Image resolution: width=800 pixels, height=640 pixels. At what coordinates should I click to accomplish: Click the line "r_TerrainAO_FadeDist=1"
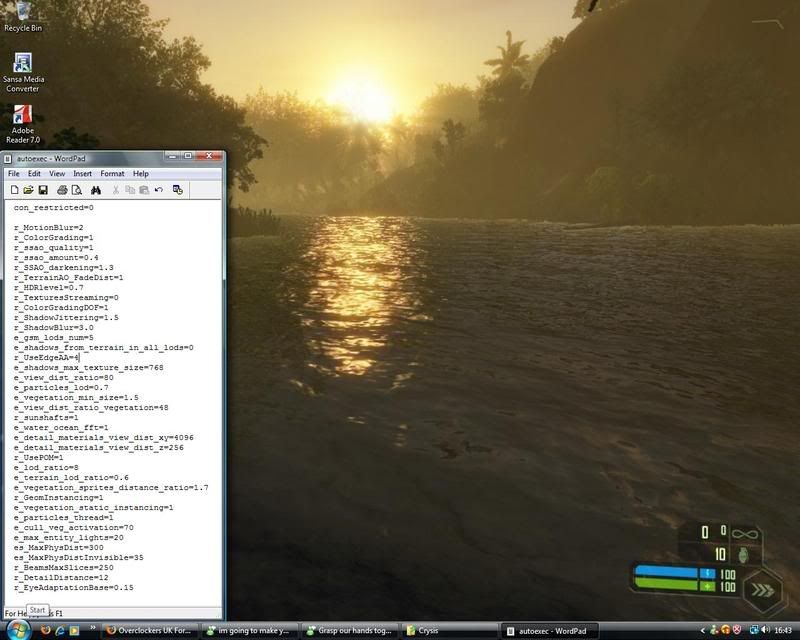(68, 278)
